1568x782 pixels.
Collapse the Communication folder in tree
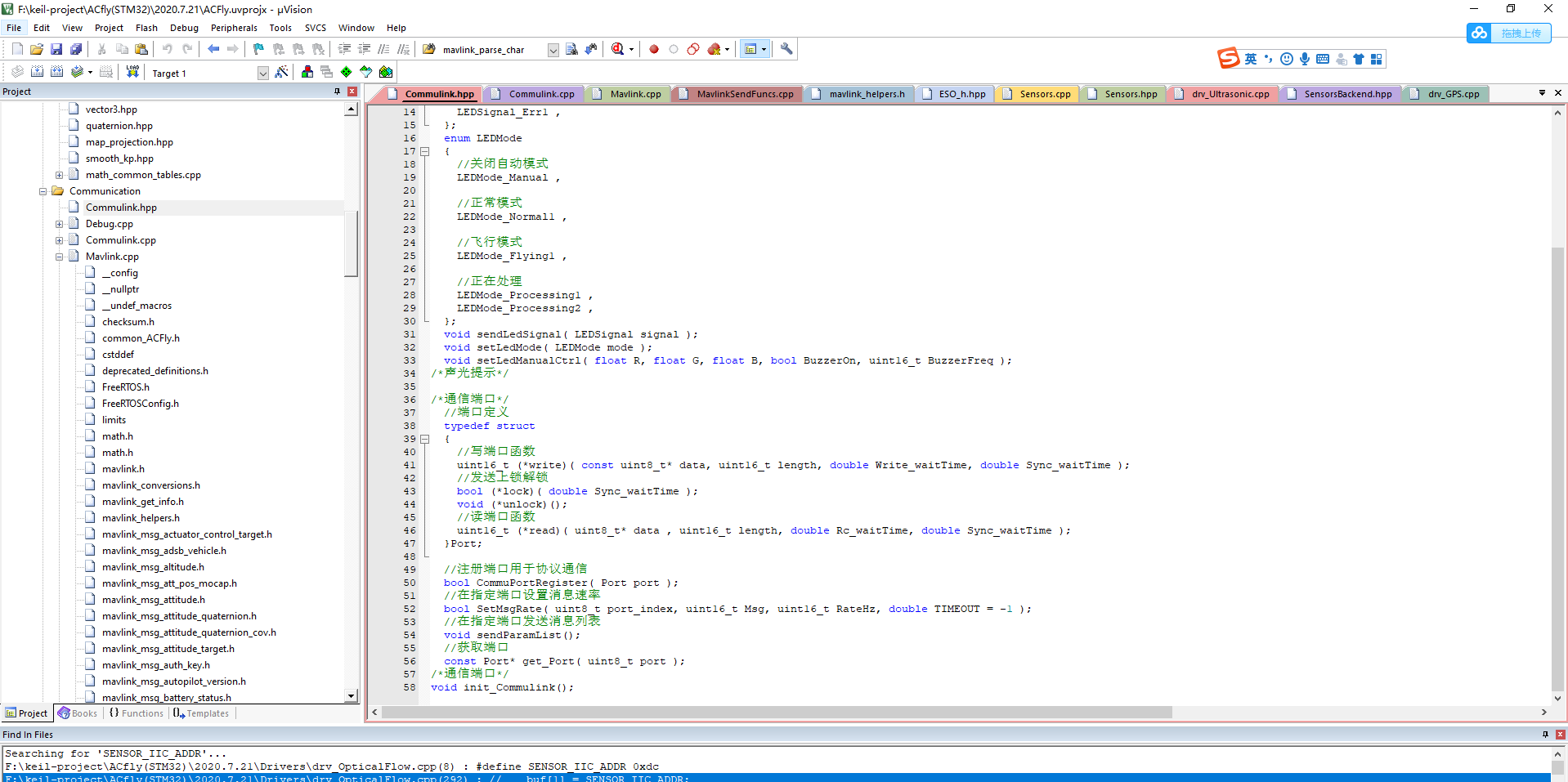[x=43, y=191]
